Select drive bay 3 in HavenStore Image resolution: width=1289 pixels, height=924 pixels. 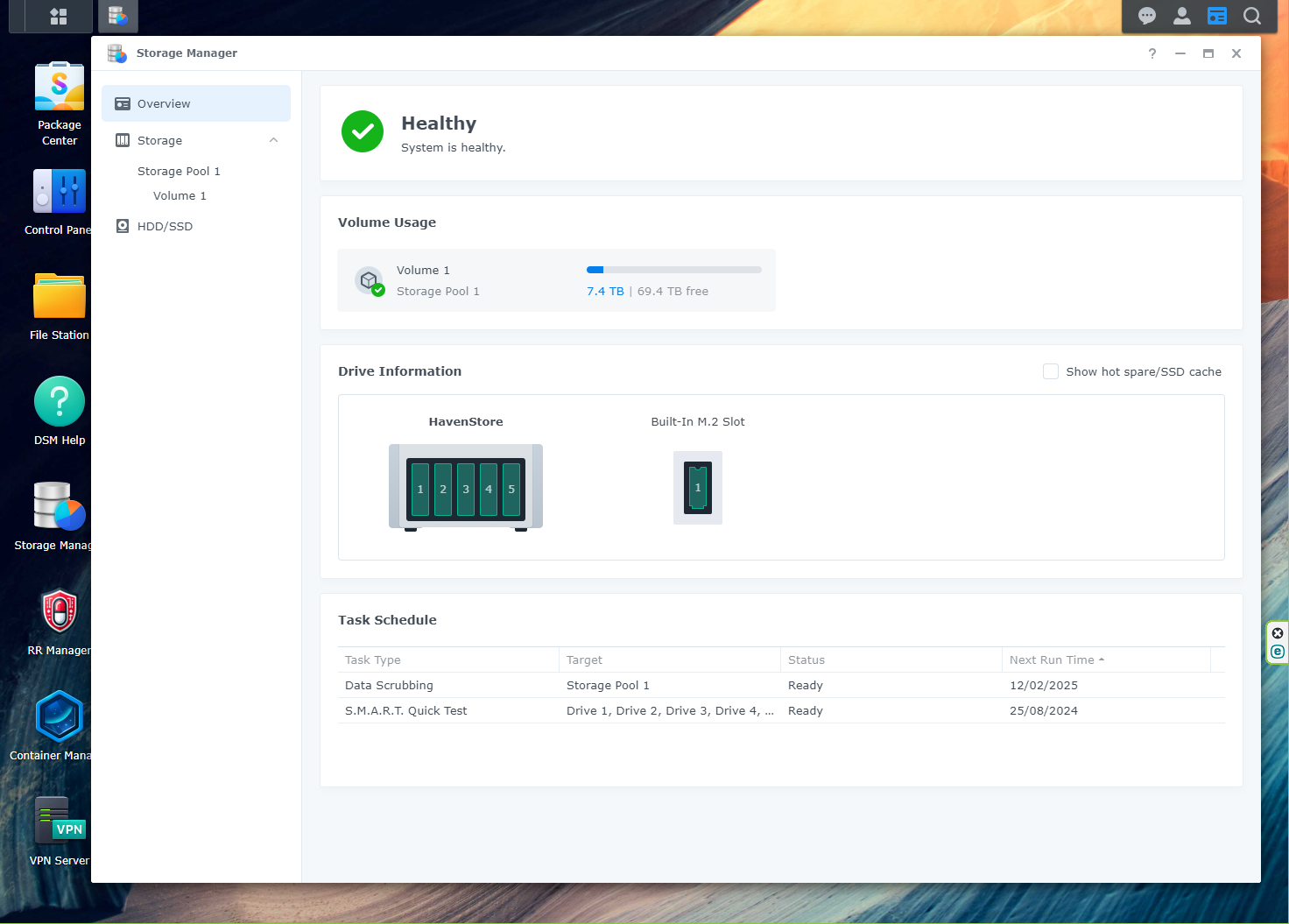click(466, 489)
